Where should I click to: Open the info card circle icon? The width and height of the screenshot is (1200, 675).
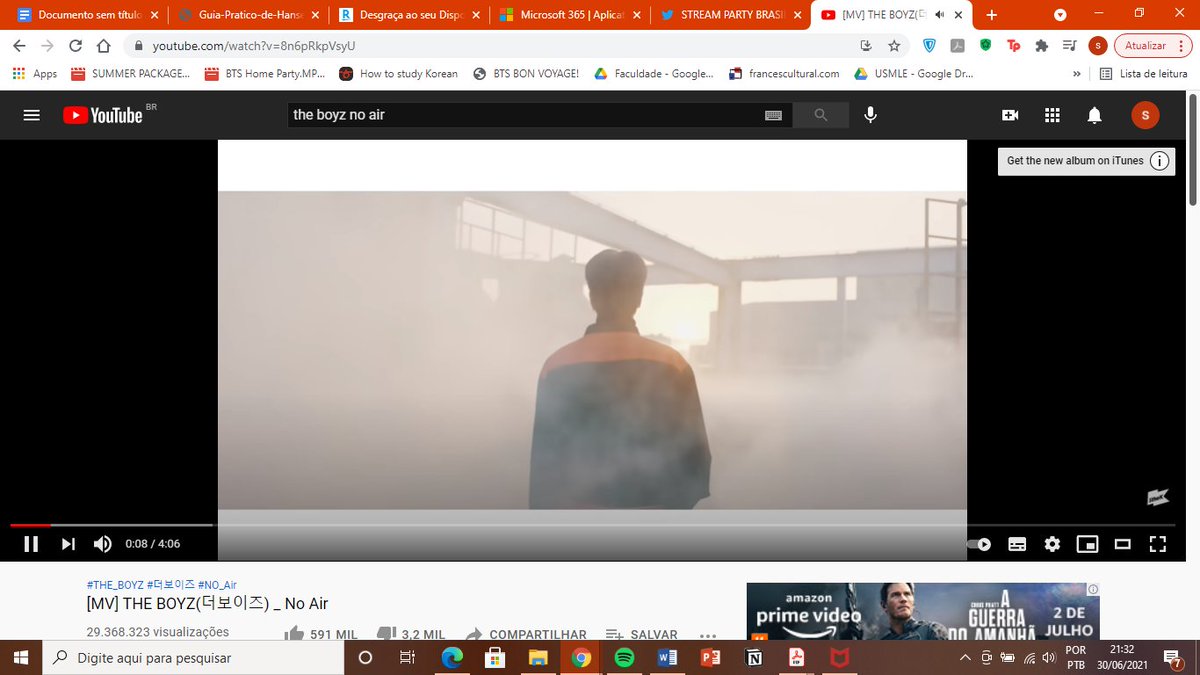(1160, 161)
